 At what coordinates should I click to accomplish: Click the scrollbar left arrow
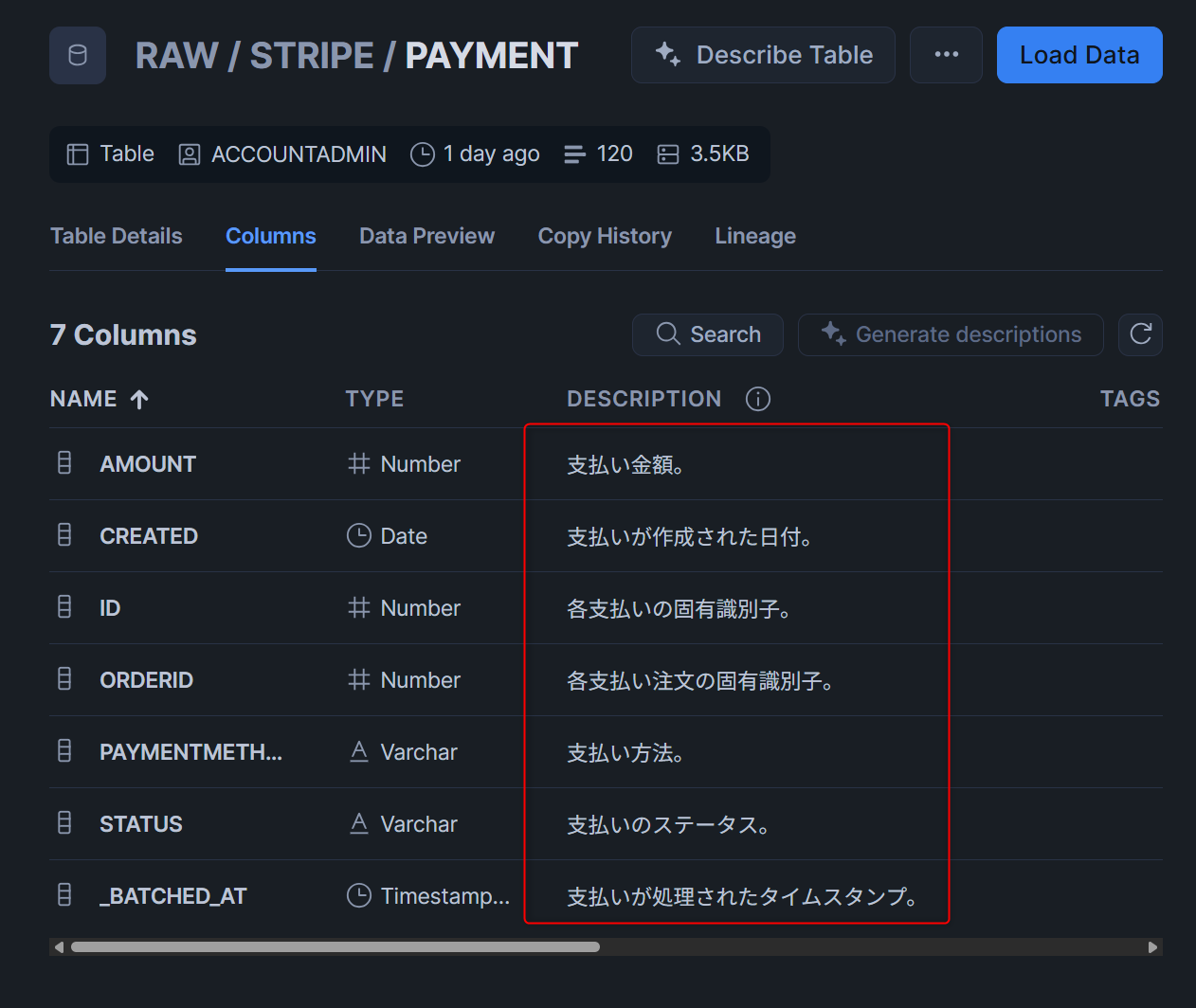click(59, 946)
